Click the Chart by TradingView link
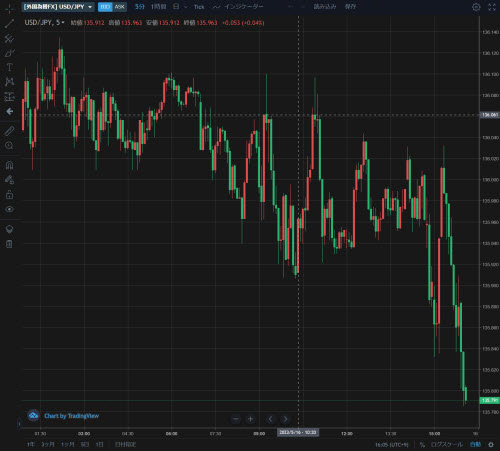 pyautogui.click(x=71, y=416)
